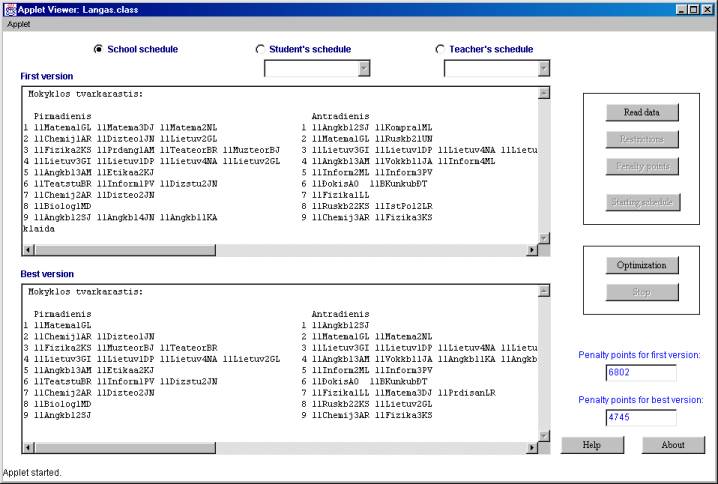Open the Help dialog
The width and height of the screenshot is (718, 484).
[590, 445]
